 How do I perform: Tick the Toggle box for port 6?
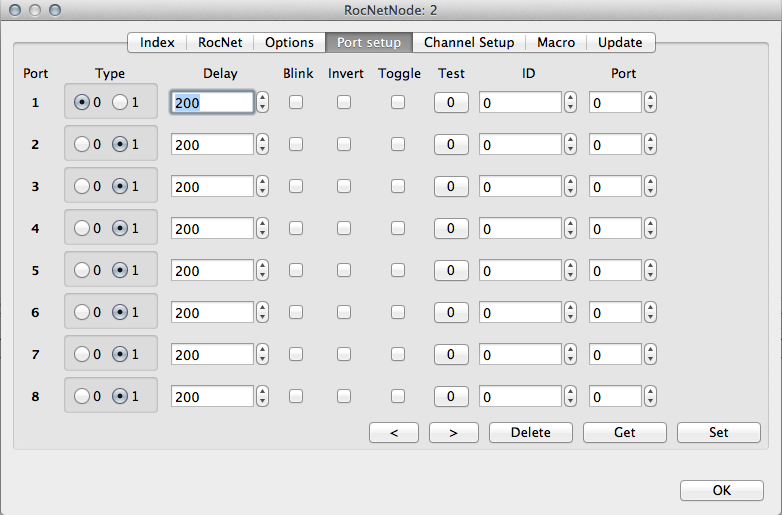[x=398, y=312]
